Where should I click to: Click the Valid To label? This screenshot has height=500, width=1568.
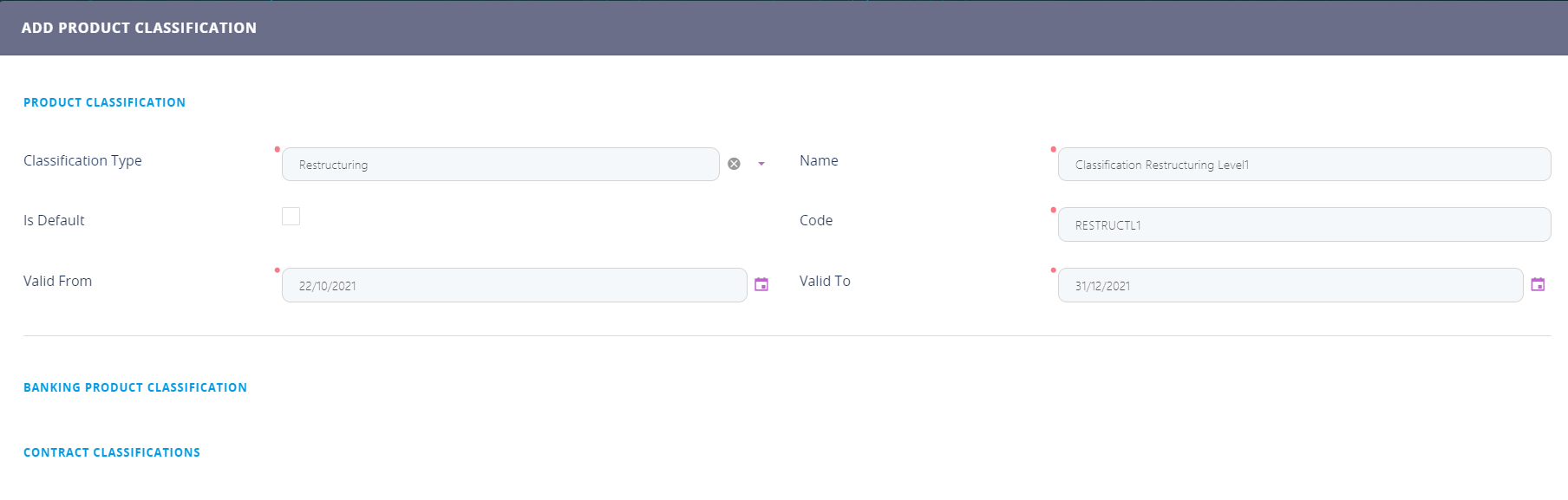point(825,281)
